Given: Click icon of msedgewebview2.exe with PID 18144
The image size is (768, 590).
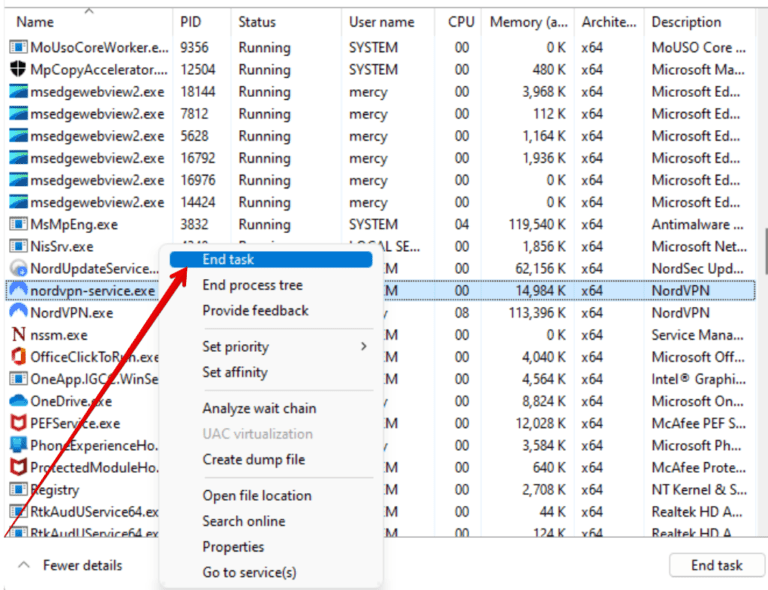Looking at the screenshot, I should pyautogui.click(x=18, y=92).
